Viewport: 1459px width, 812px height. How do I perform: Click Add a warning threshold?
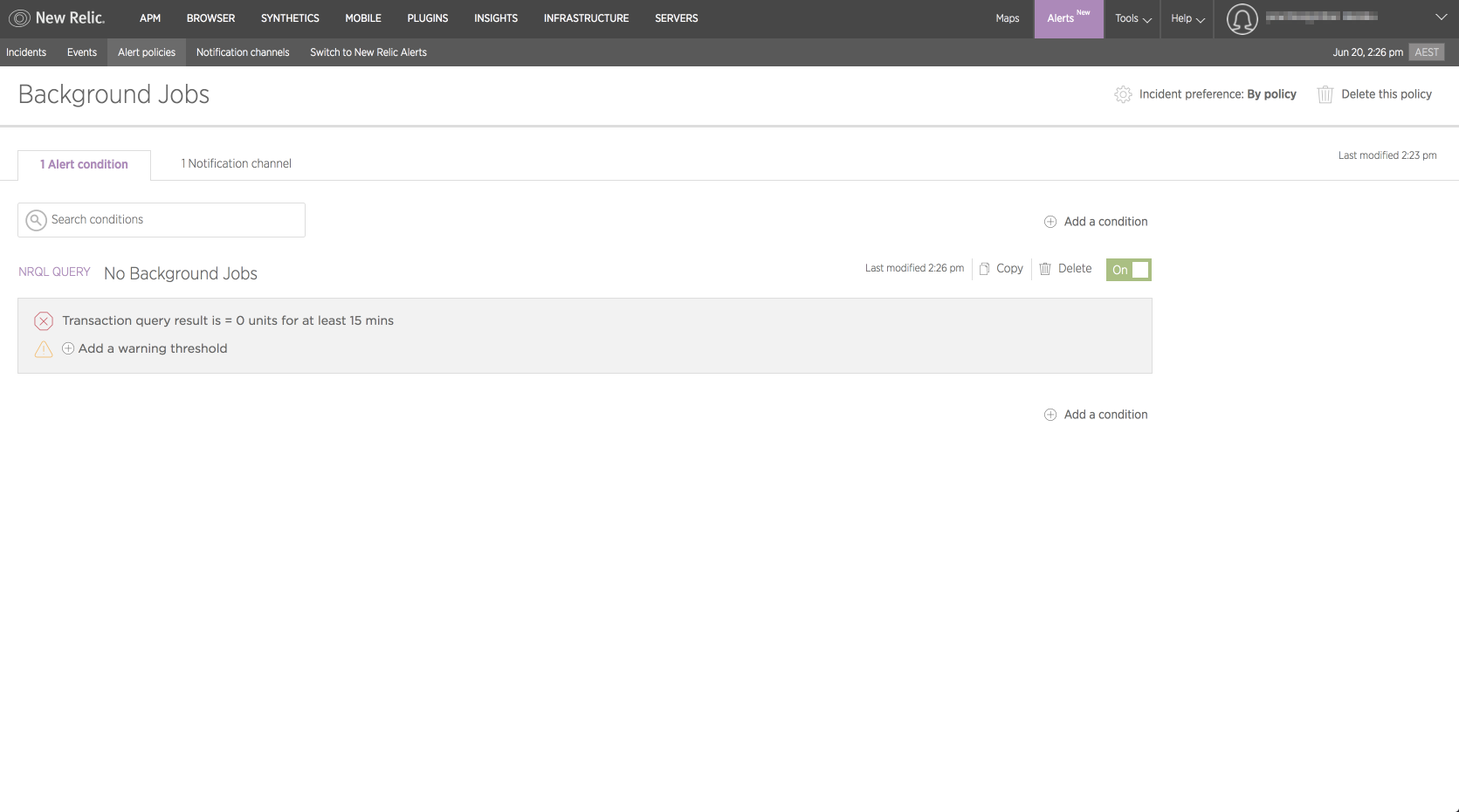pos(153,348)
